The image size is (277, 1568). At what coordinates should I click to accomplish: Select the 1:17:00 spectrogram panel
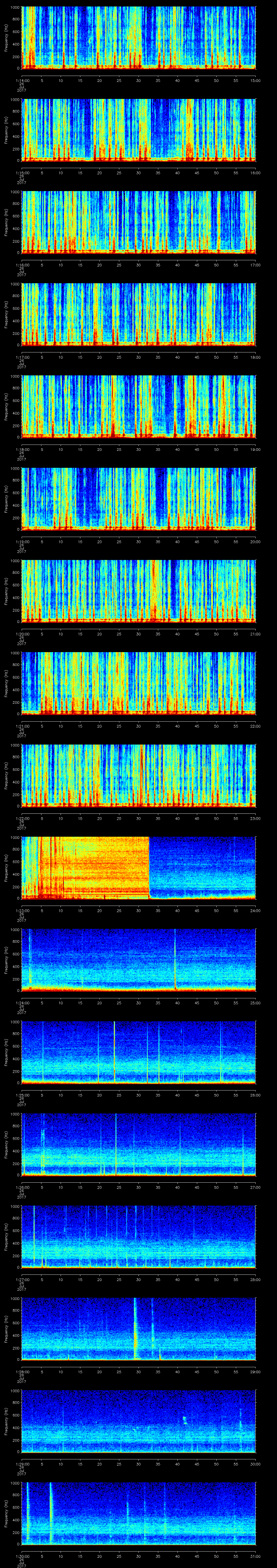click(x=139, y=313)
